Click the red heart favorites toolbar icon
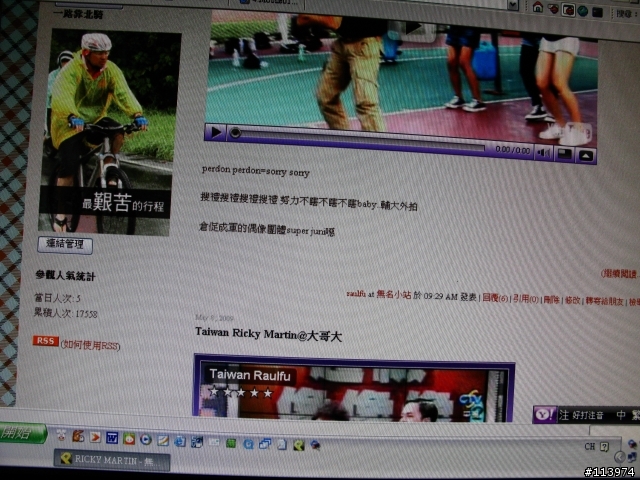Image resolution: width=640 pixels, height=480 pixels. 553,8
